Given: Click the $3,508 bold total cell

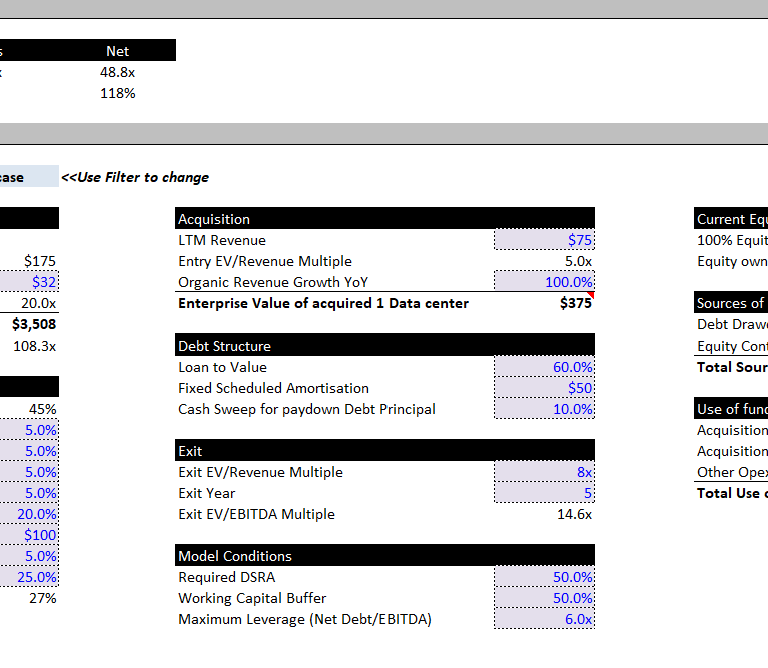Looking at the screenshot, I should click(x=34, y=324).
